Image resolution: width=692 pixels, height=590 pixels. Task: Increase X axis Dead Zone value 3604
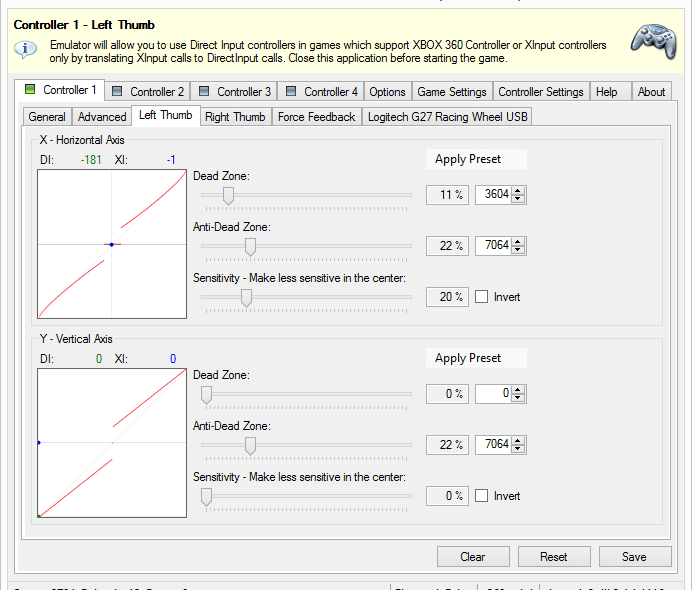(x=518, y=191)
